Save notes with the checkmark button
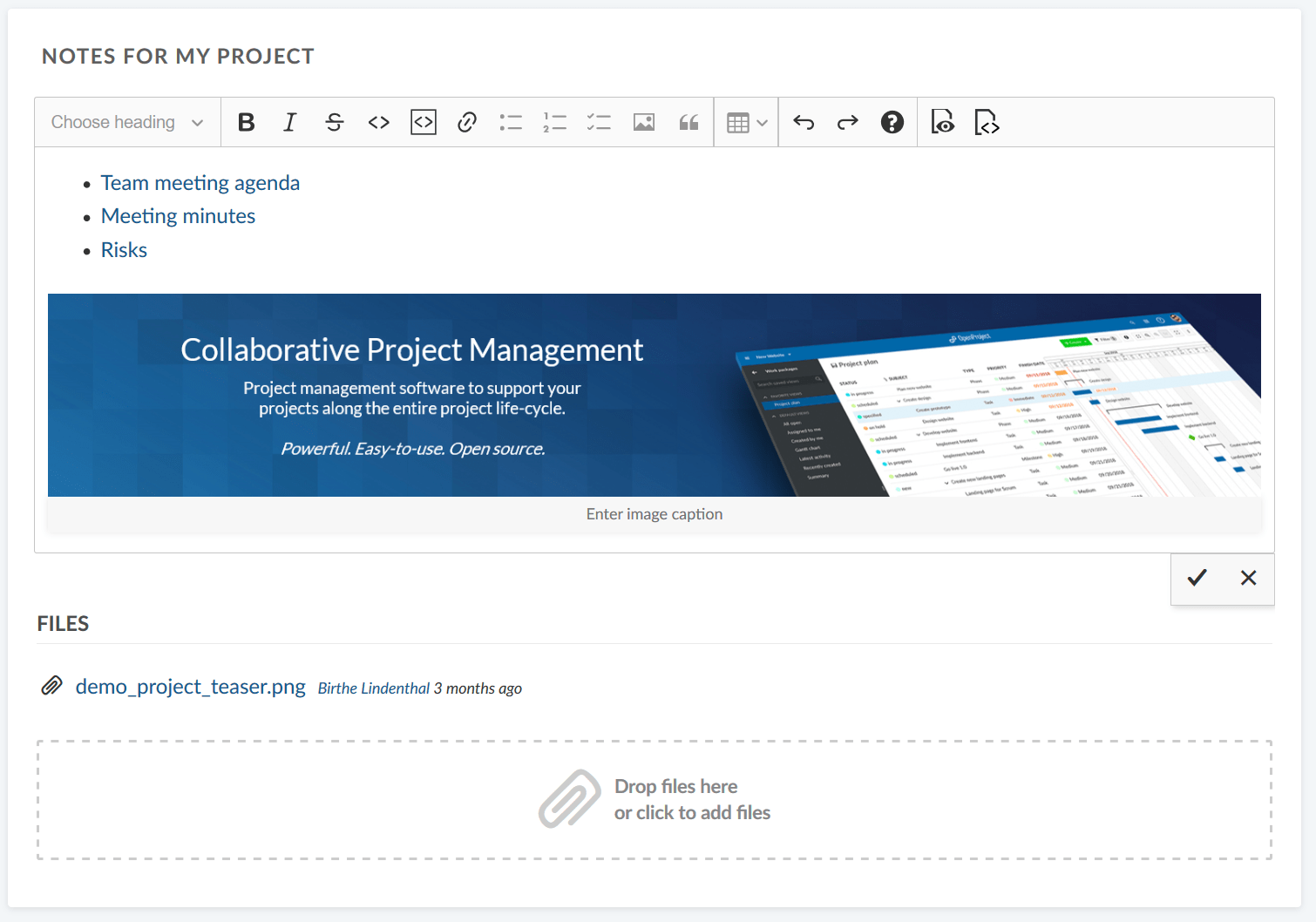This screenshot has height=922, width=1316. click(1197, 578)
